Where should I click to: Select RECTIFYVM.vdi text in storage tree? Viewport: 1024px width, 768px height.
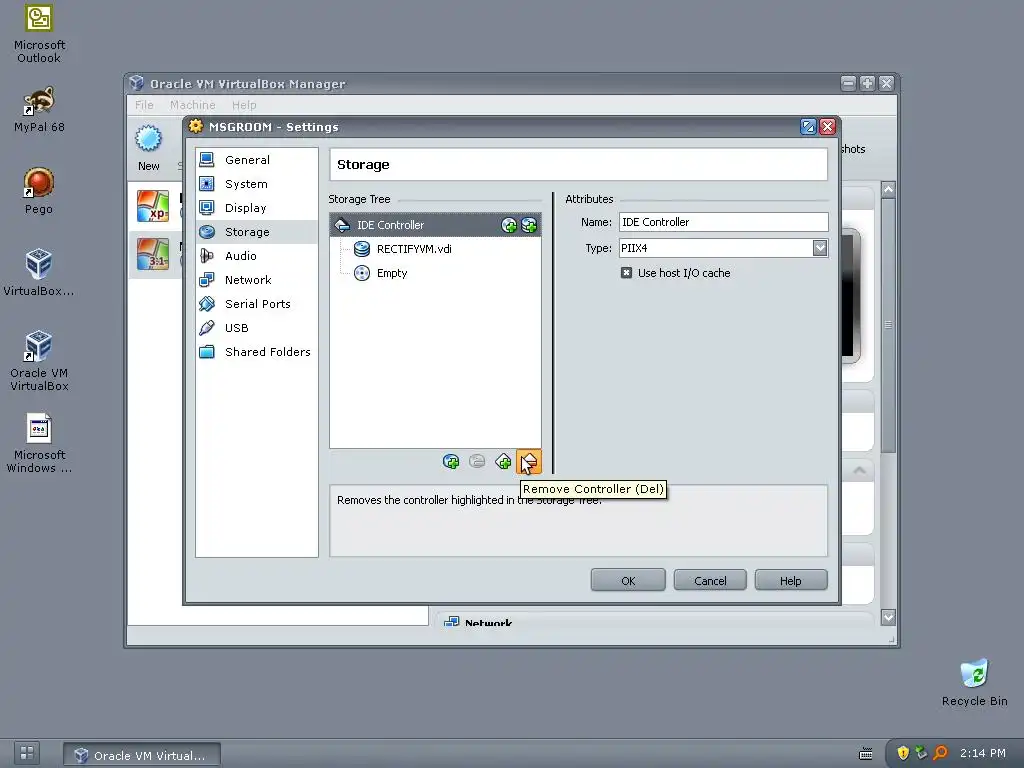(x=414, y=249)
